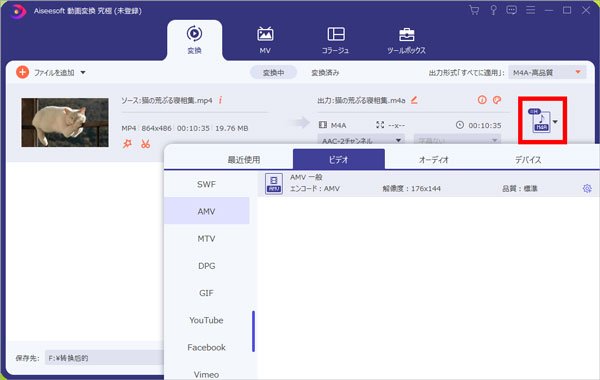The width and height of the screenshot is (600, 380).
Task: Click the format list scrollbar
Action: (x=253, y=331)
